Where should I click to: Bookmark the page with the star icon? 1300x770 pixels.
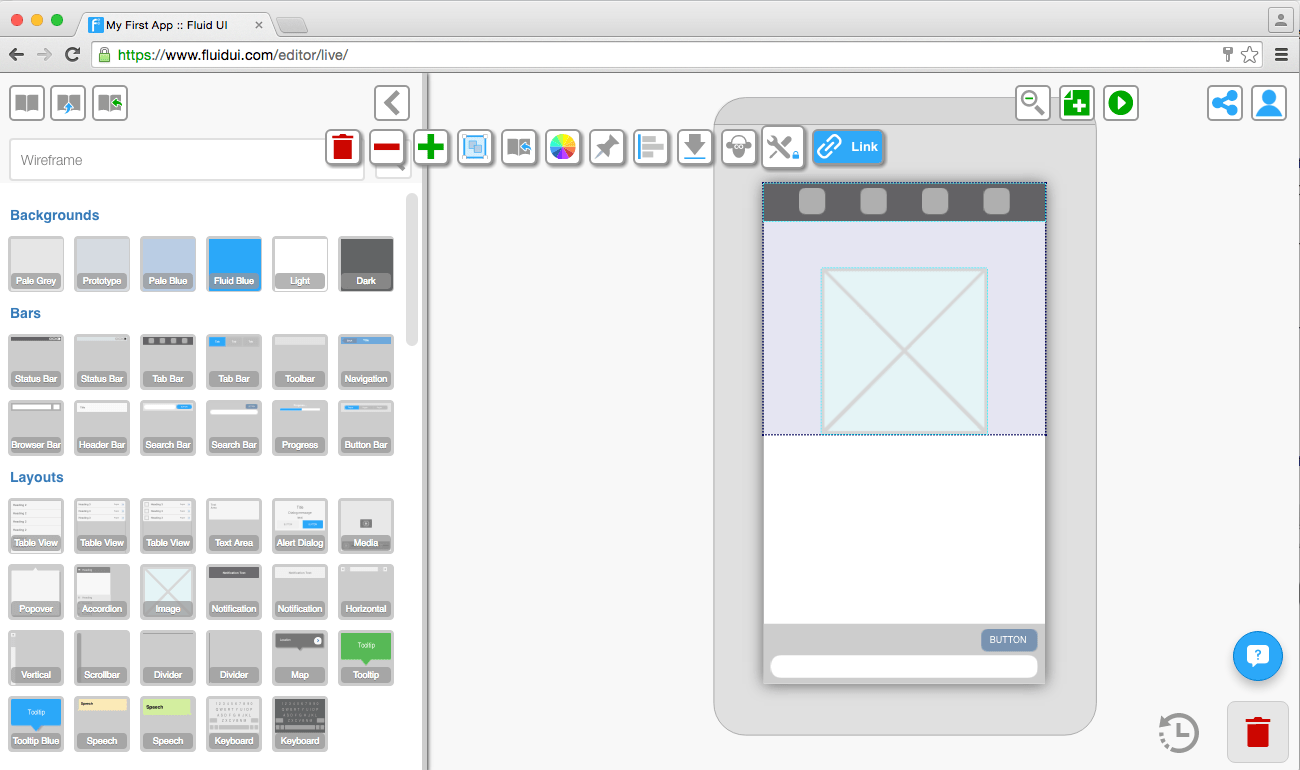pos(1249,55)
